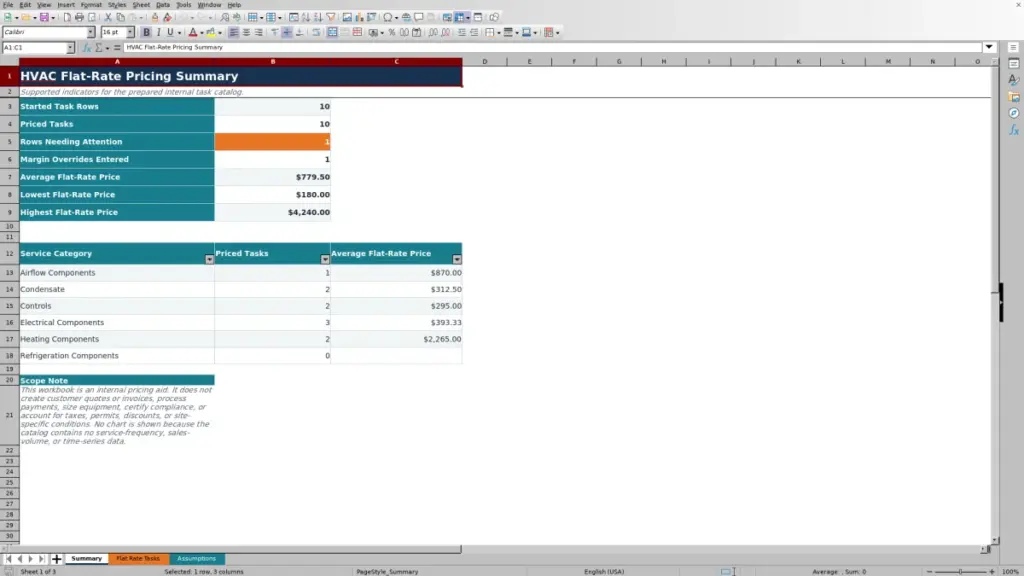The height and width of the screenshot is (576, 1024).
Task: Switch to the Assumptions sheet tab
Action: point(197,558)
